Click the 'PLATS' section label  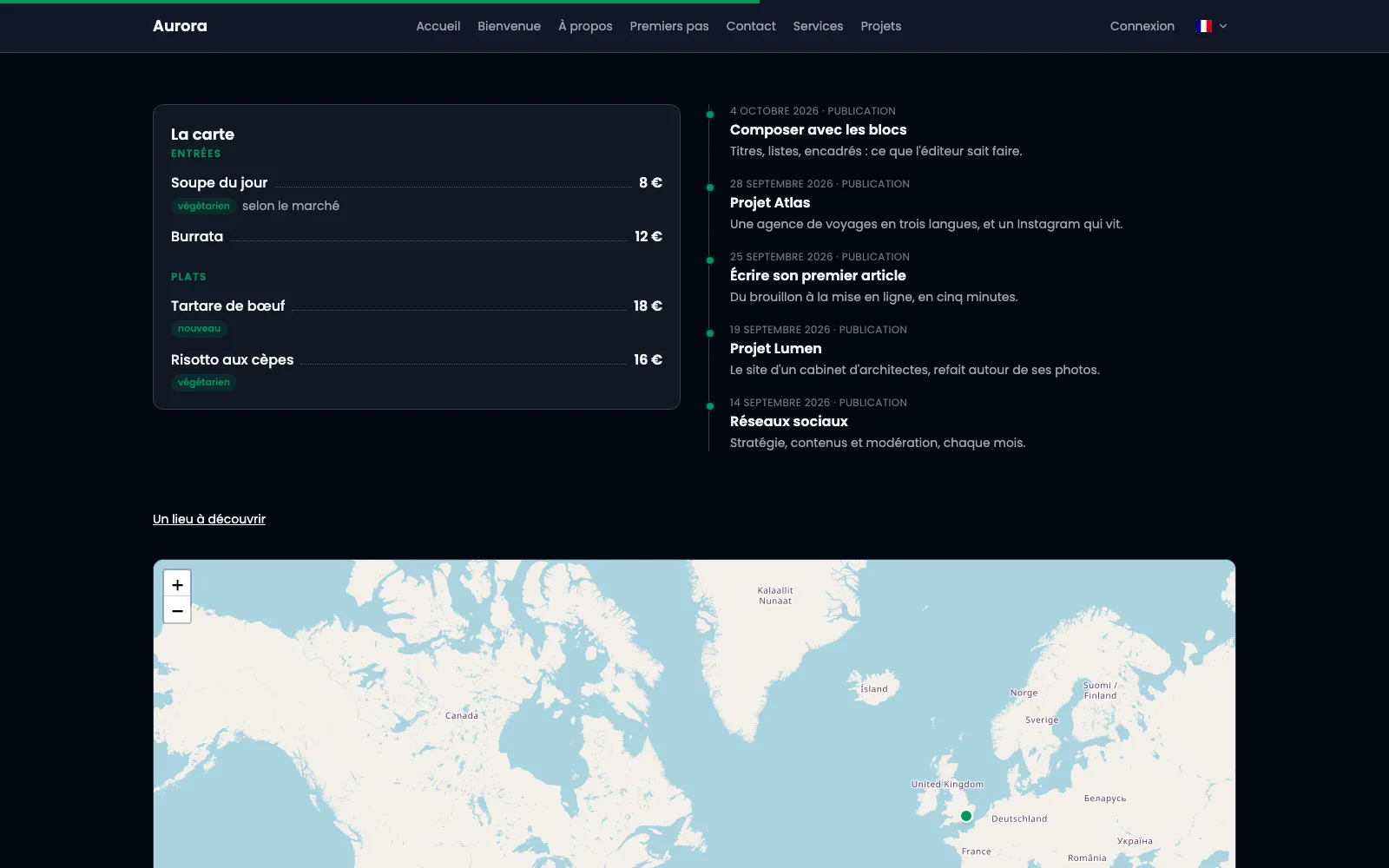pyautogui.click(x=188, y=277)
